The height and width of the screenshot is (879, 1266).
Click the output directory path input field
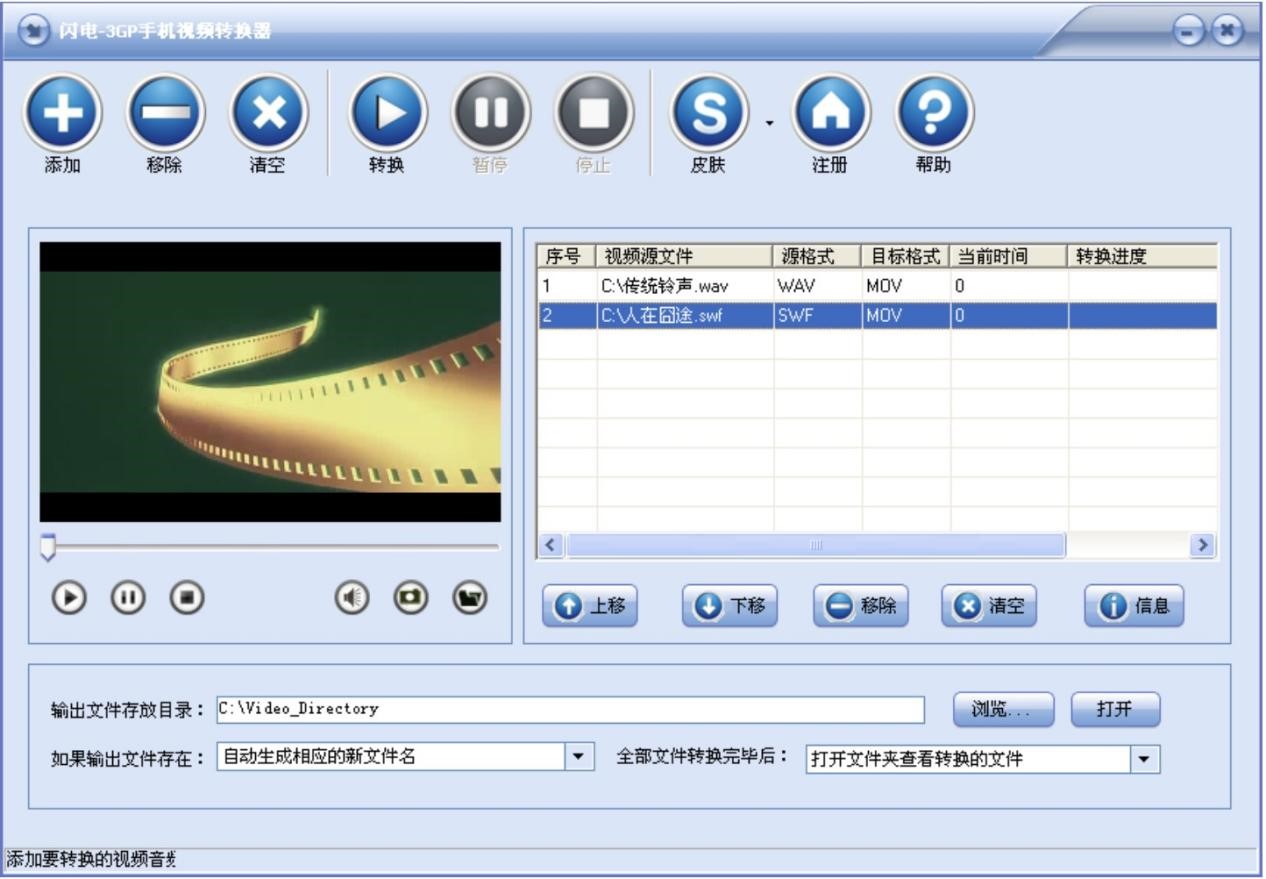[x=570, y=709]
